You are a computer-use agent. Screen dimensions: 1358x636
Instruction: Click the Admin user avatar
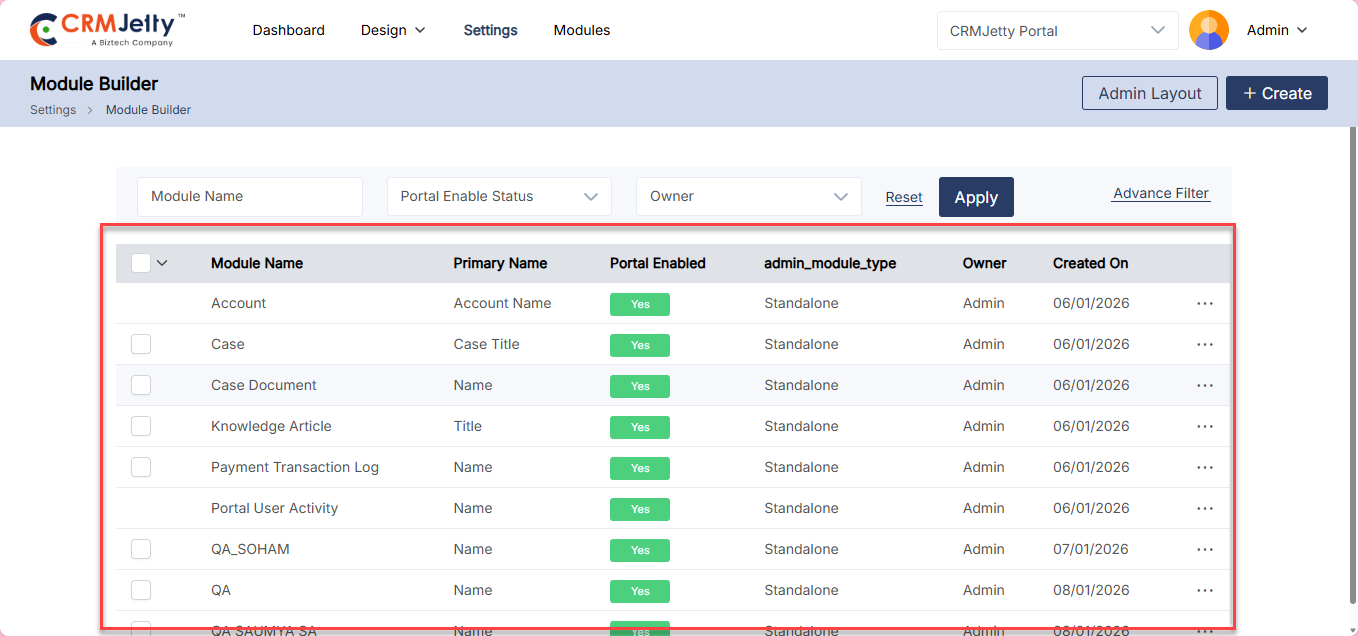click(1208, 30)
